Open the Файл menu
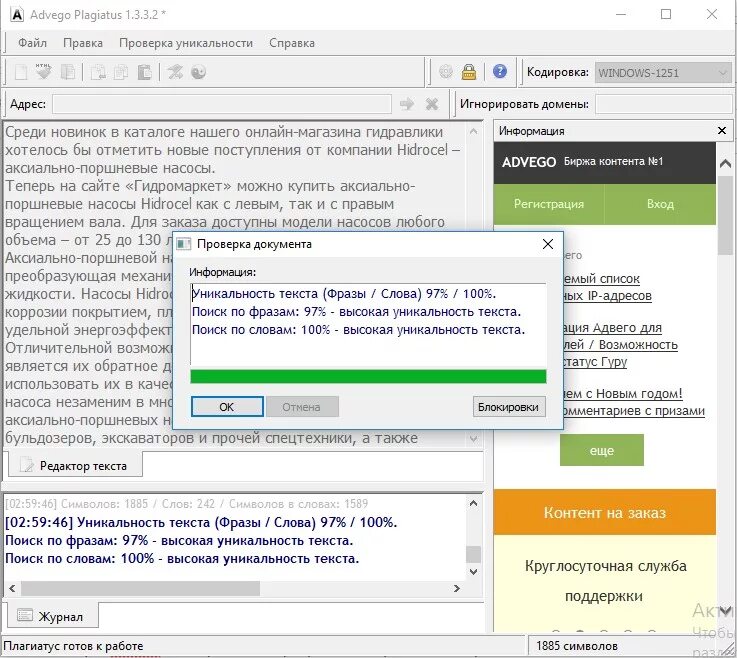This screenshot has width=737, height=658. point(32,43)
